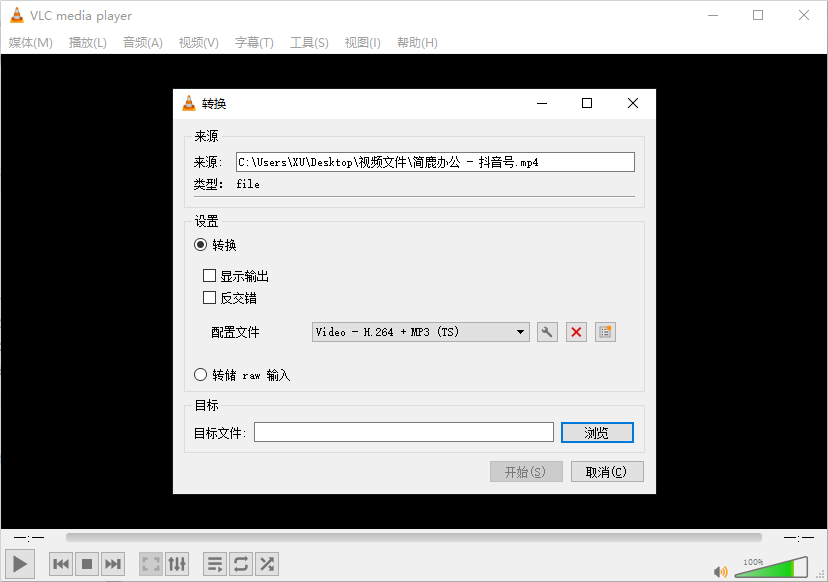Open the edit selected profile wrench icon

[x=546, y=331]
